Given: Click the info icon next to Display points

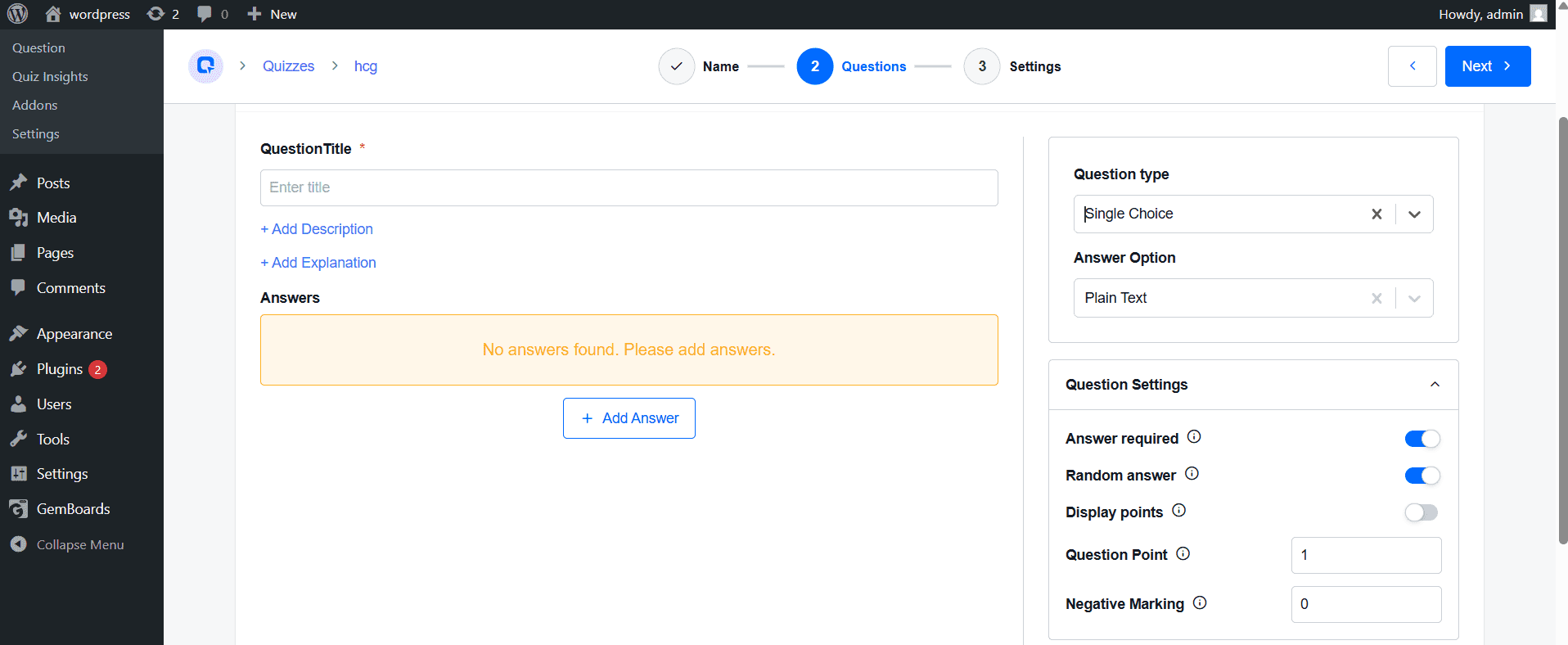Looking at the screenshot, I should tap(1178, 511).
